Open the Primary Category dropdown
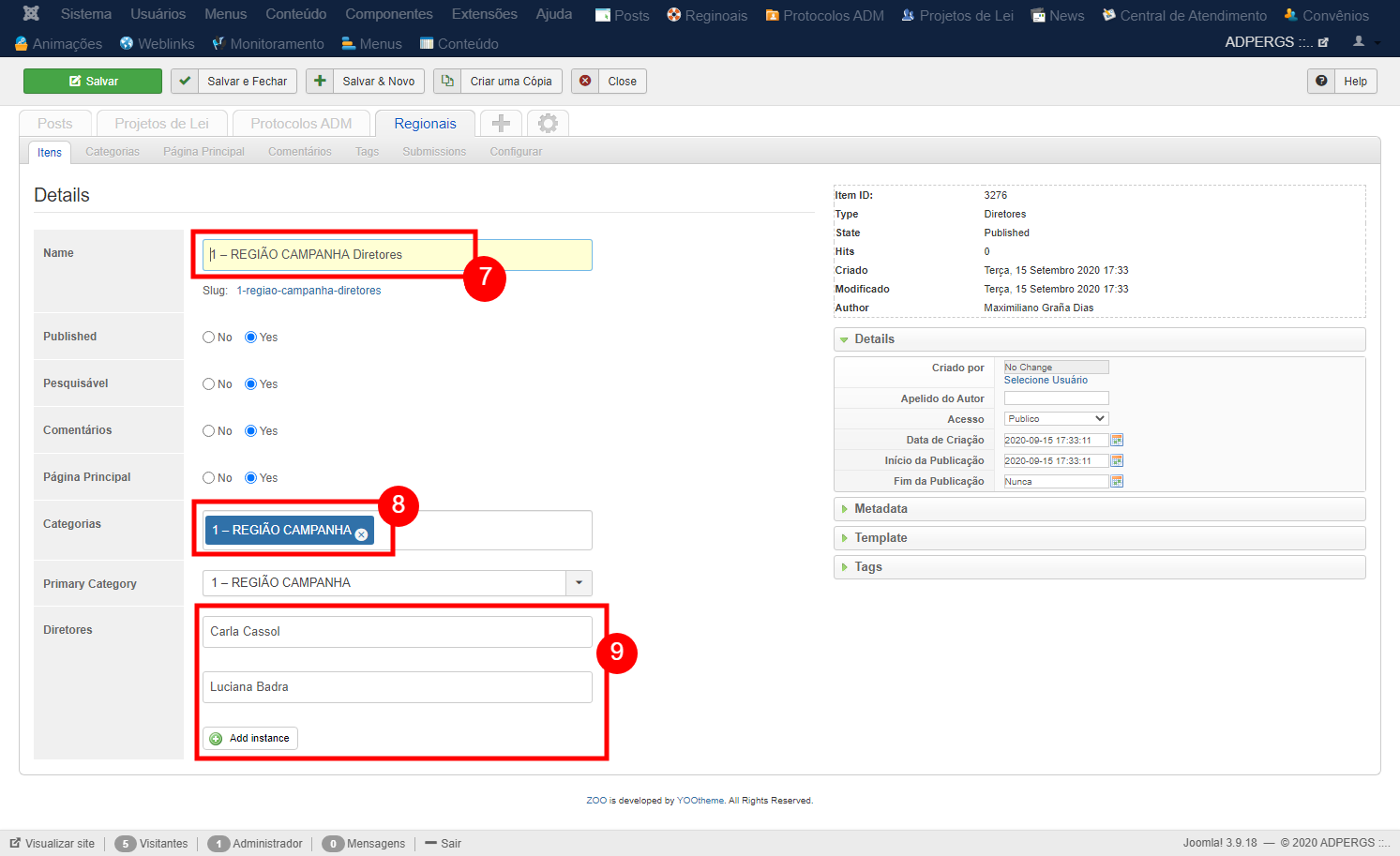Screen dimensions: 1400x856 coord(579,583)
